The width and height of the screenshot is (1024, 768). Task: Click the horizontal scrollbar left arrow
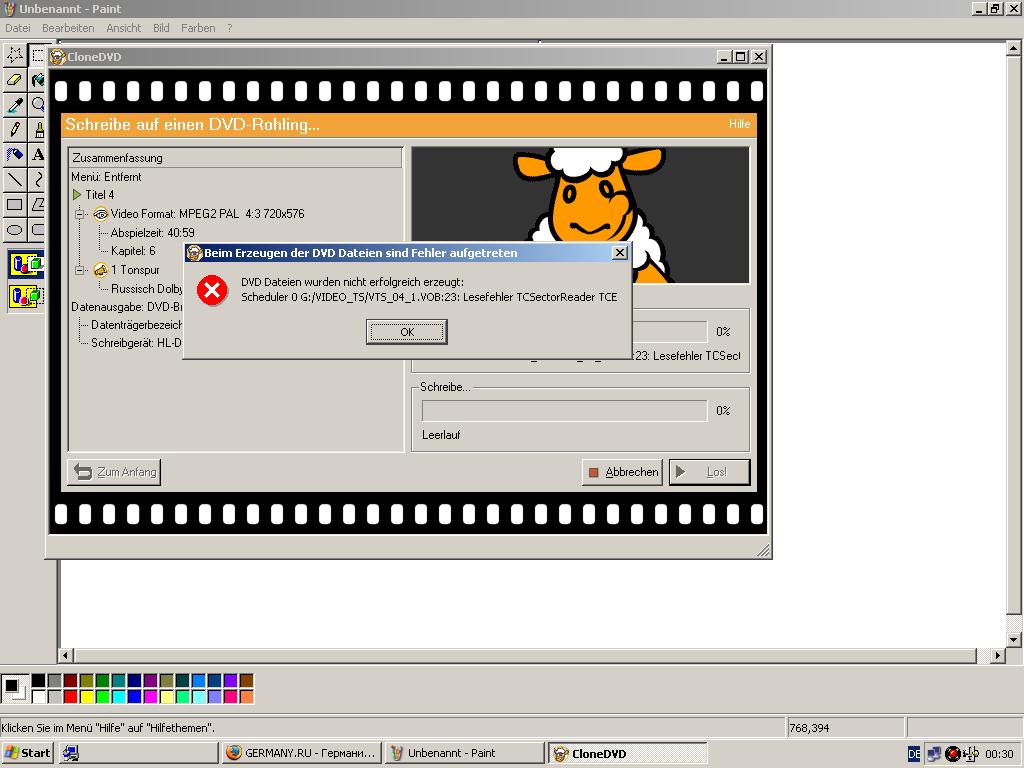coord(65,655)
